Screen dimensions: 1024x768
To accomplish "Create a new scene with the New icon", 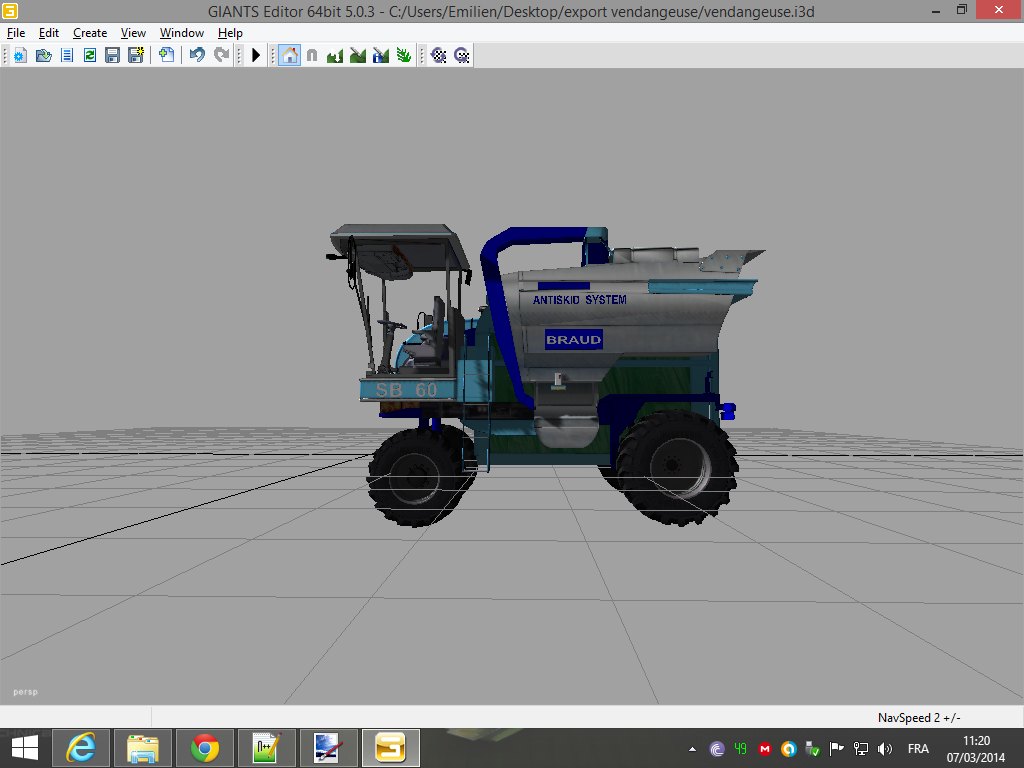I will coord(20,56).
